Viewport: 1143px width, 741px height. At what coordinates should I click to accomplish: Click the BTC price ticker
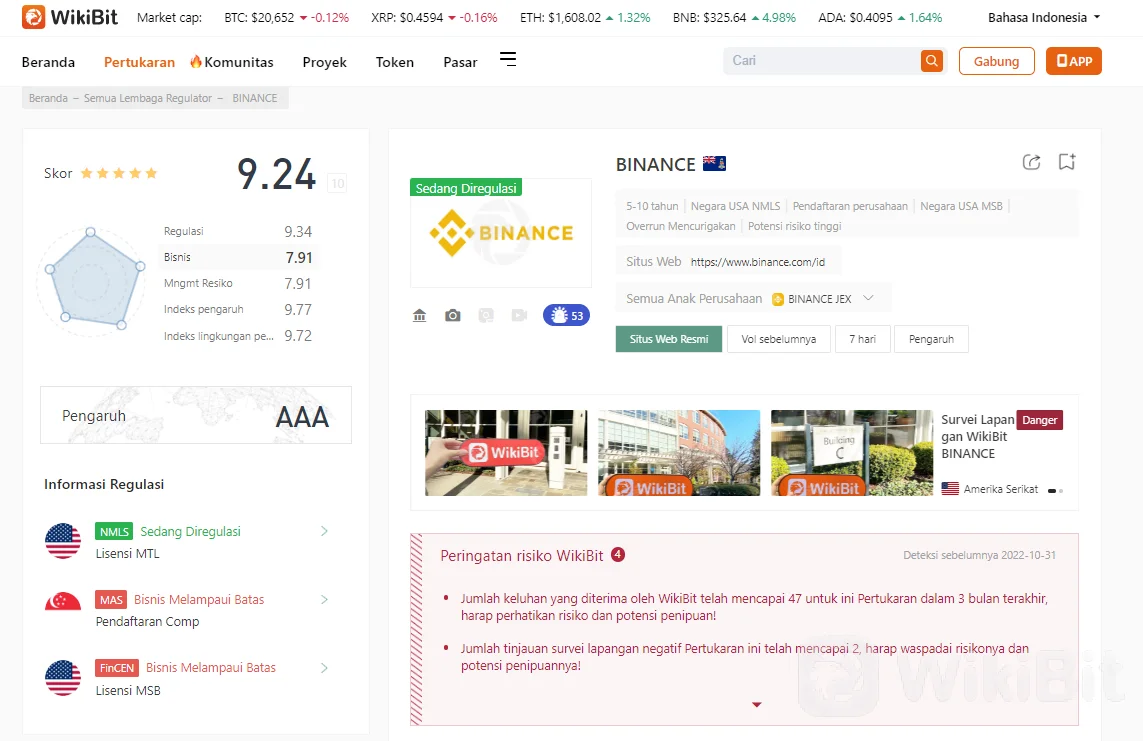click(286, 17)
